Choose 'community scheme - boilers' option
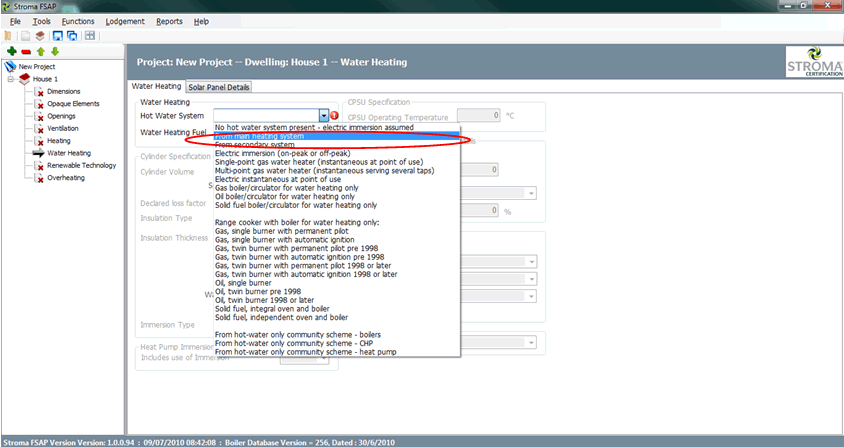 click(337, 334)
